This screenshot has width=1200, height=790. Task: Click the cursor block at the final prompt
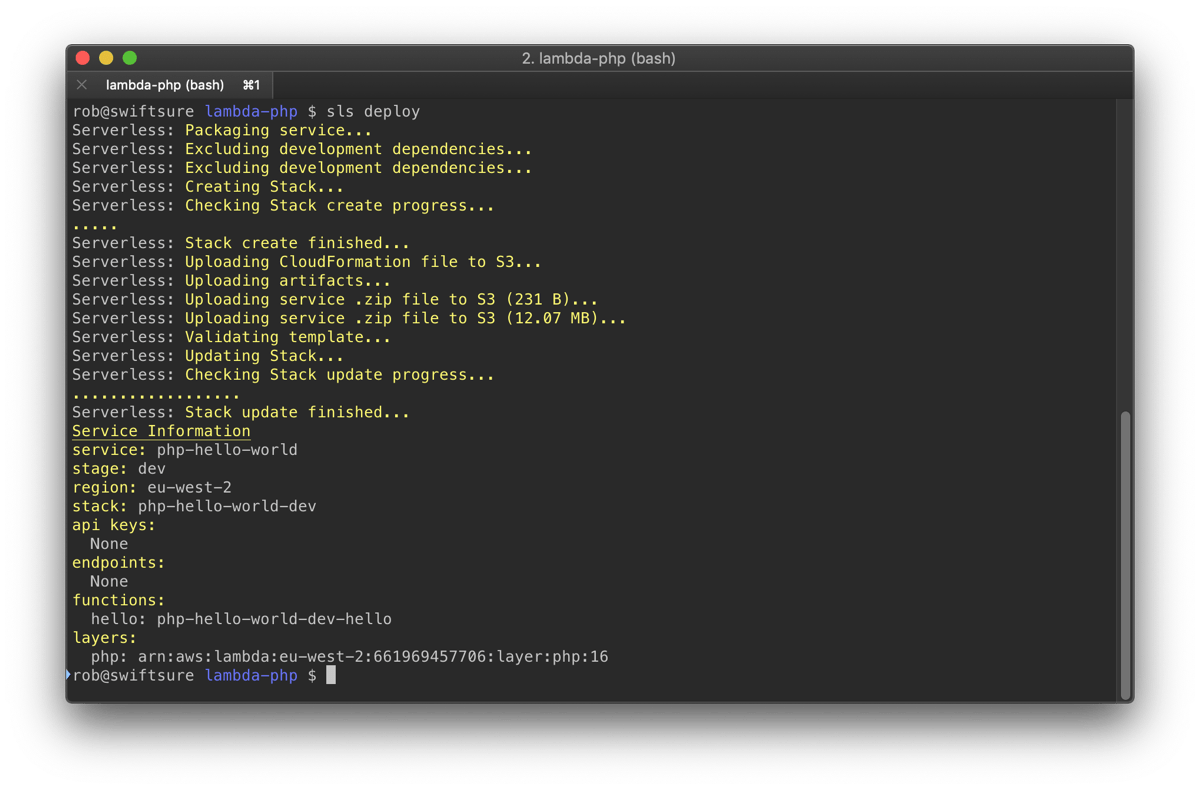(331, 676)
